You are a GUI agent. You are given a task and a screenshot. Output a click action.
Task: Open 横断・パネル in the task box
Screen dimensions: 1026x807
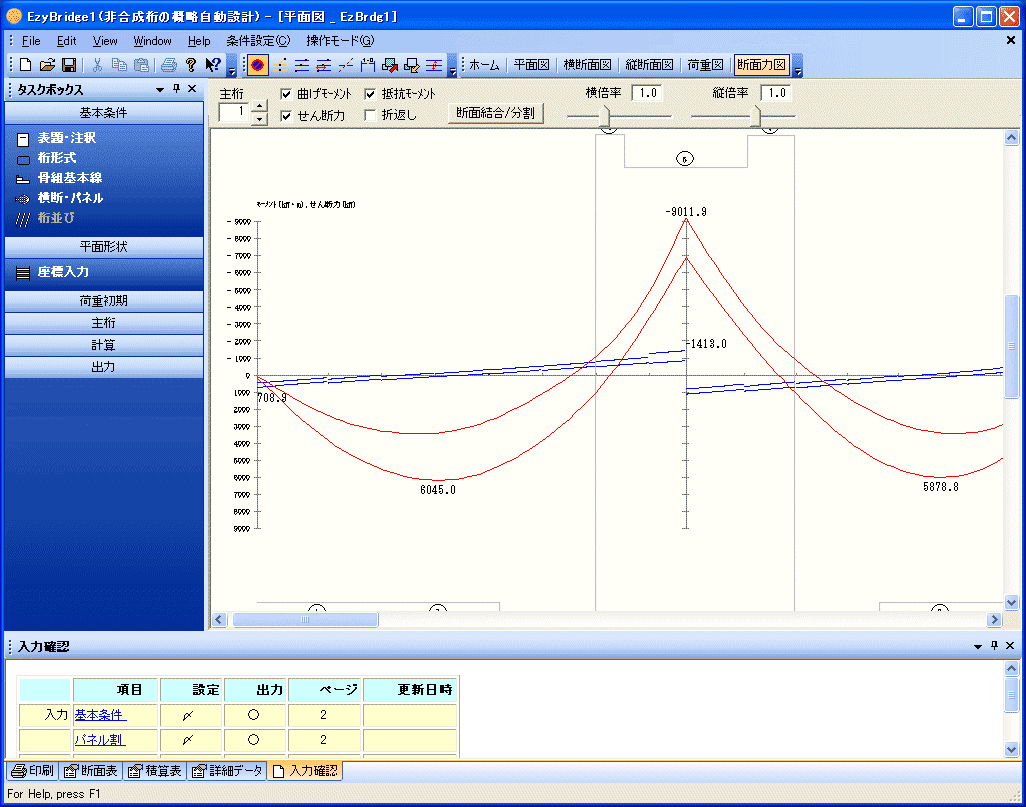click(70, 198)
